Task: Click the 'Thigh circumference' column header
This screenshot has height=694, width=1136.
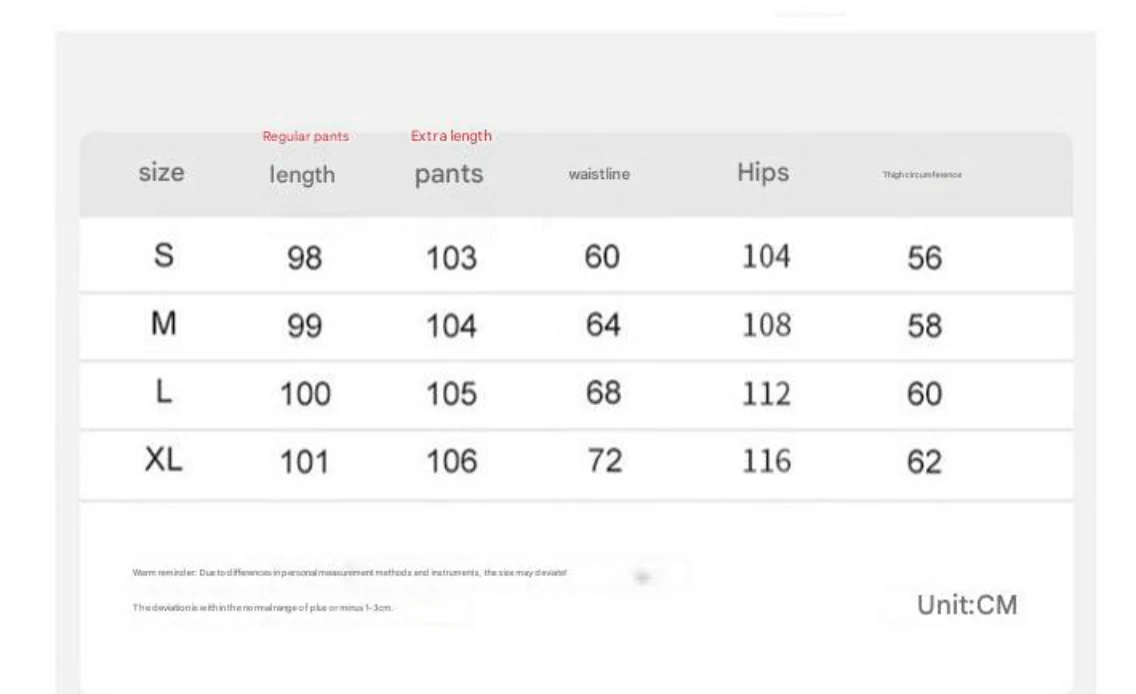Action: click(922, 175)
